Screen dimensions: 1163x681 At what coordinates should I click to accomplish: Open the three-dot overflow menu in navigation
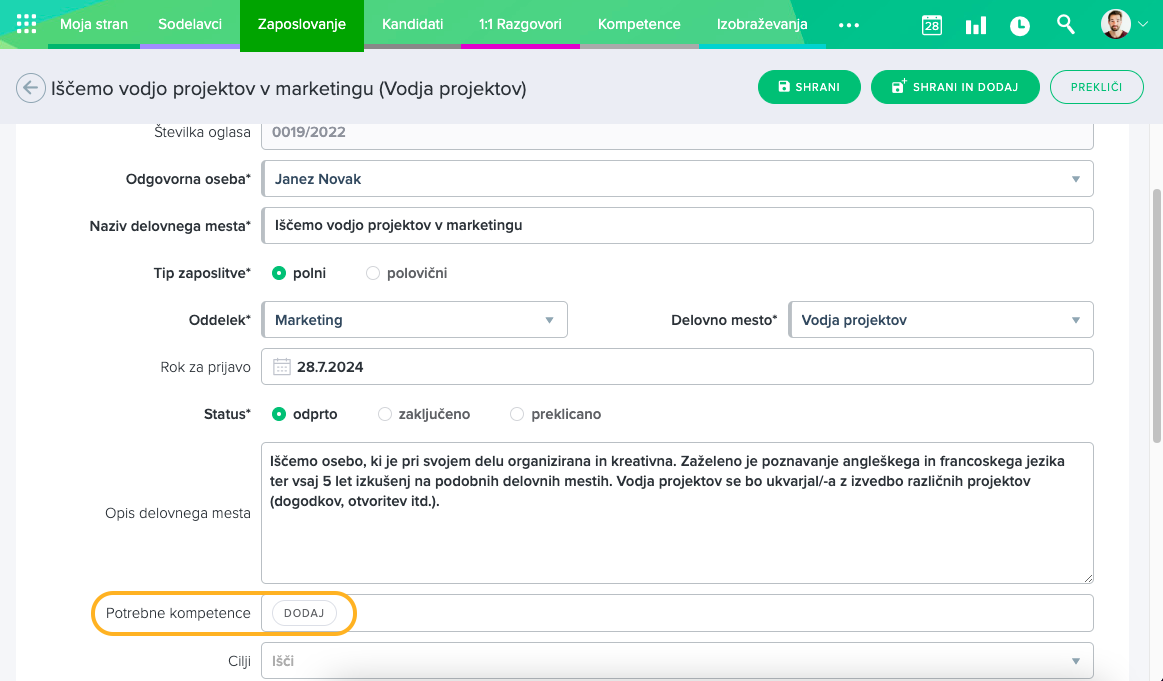(x=849, y=25)
